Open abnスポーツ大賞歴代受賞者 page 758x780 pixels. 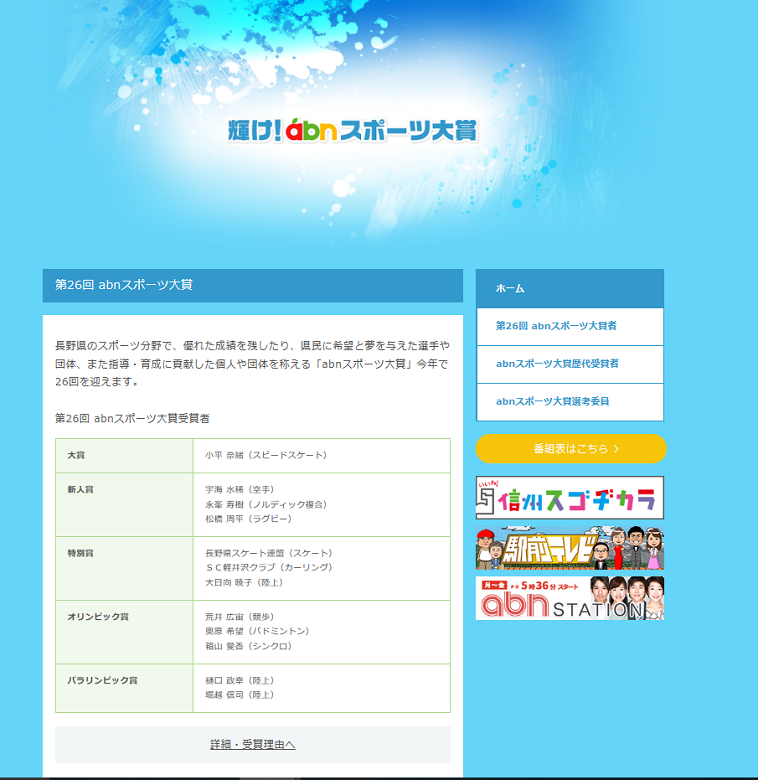[x=557, y=364]
